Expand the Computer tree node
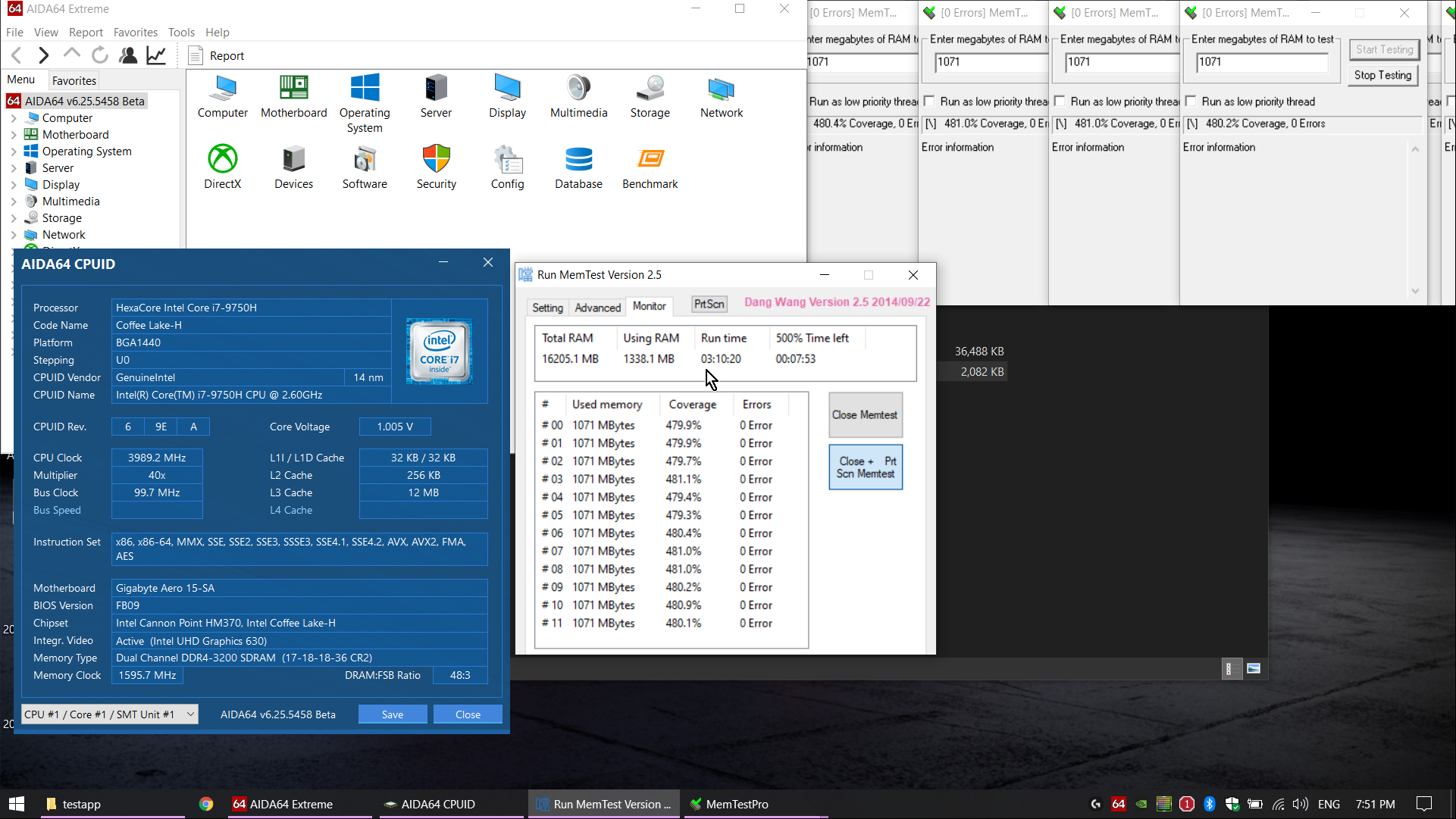 [x=14, y=118]
